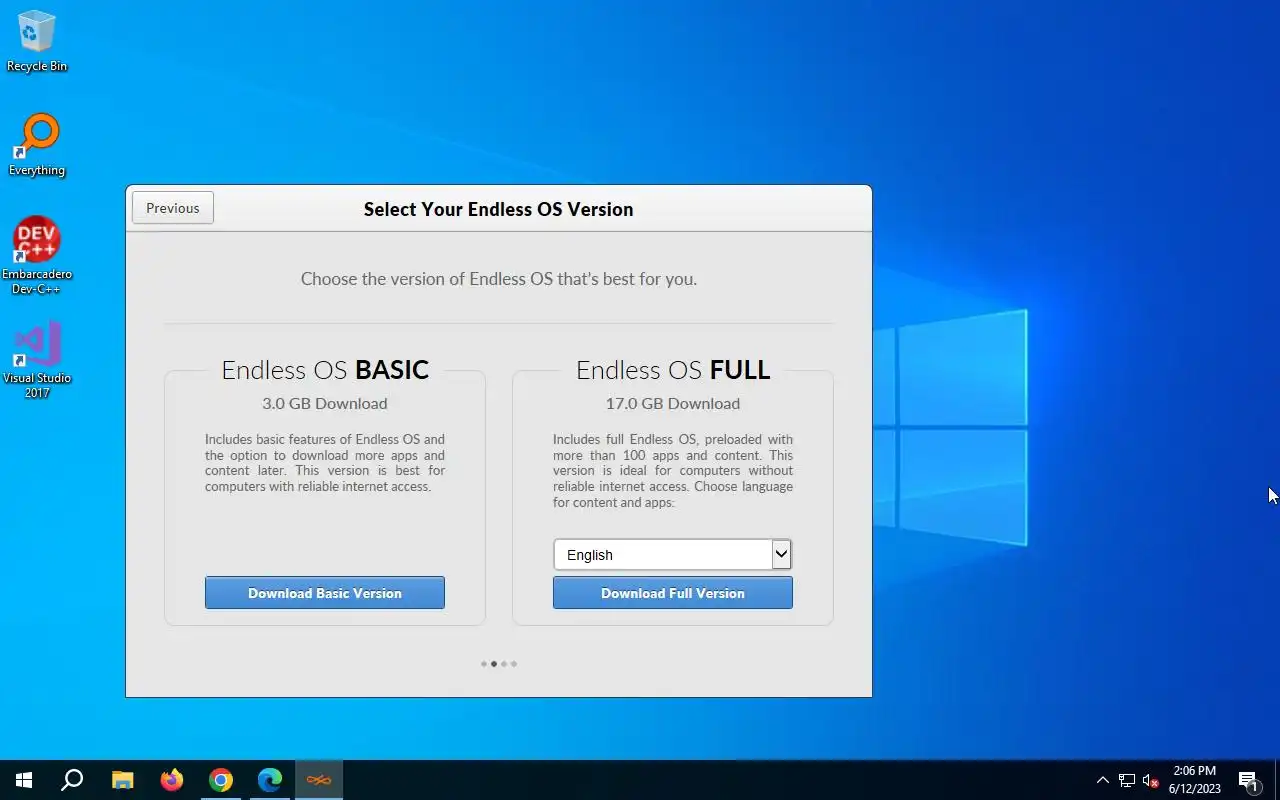Screen dimensions: 1280x800
Task: Open the notification center icon
Action: tap(1248, 780)
